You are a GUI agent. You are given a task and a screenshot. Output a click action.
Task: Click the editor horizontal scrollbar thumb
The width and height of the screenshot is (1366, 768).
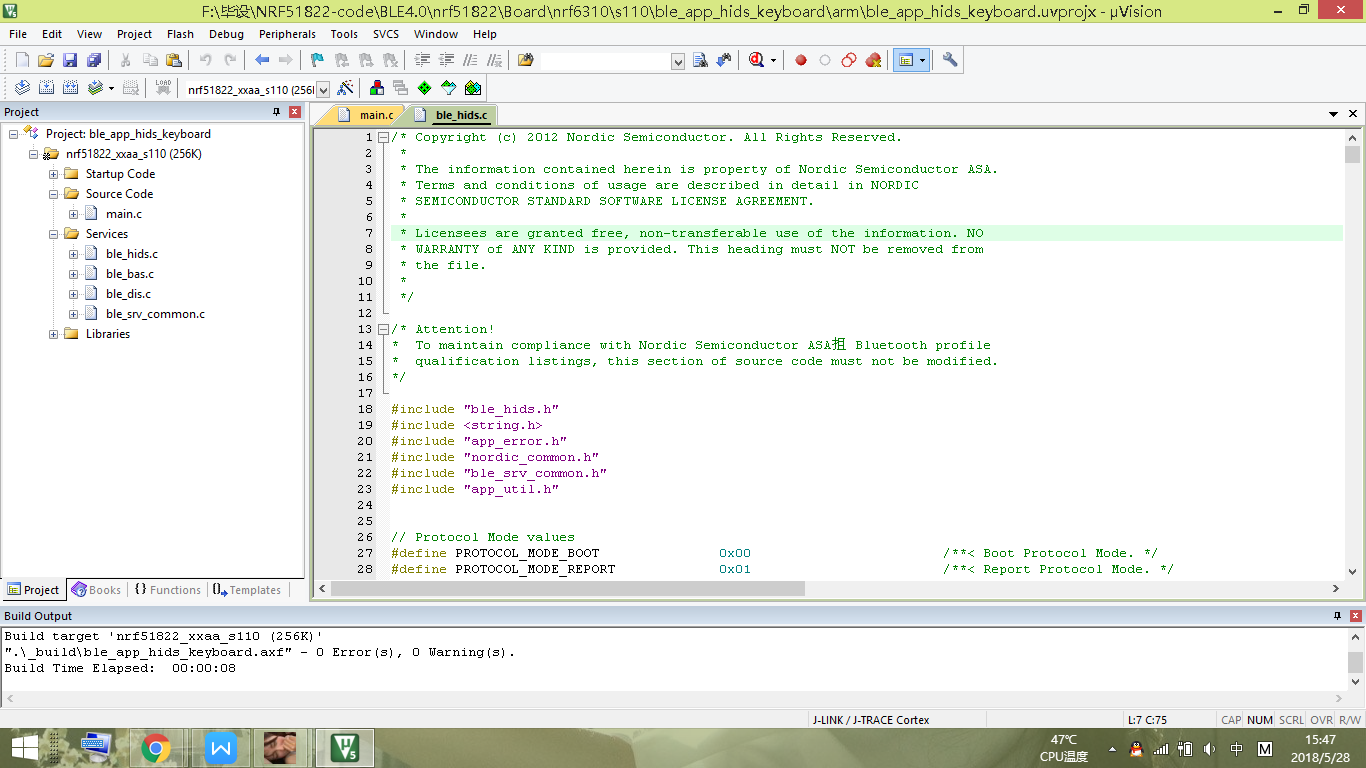coord(568,588)
